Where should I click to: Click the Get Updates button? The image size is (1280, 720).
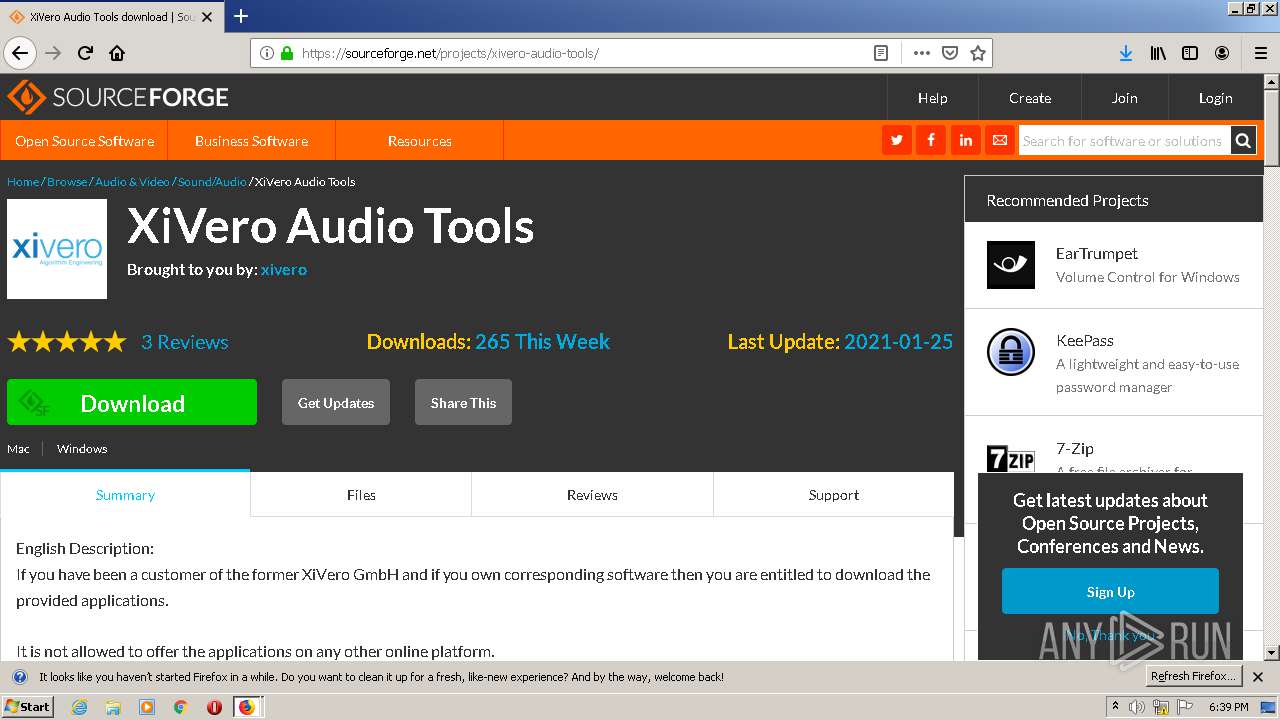tap(336, 402)
